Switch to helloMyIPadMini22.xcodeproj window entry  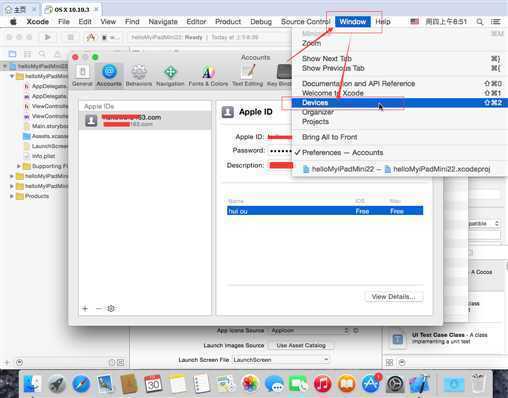(x=400, y=169)
